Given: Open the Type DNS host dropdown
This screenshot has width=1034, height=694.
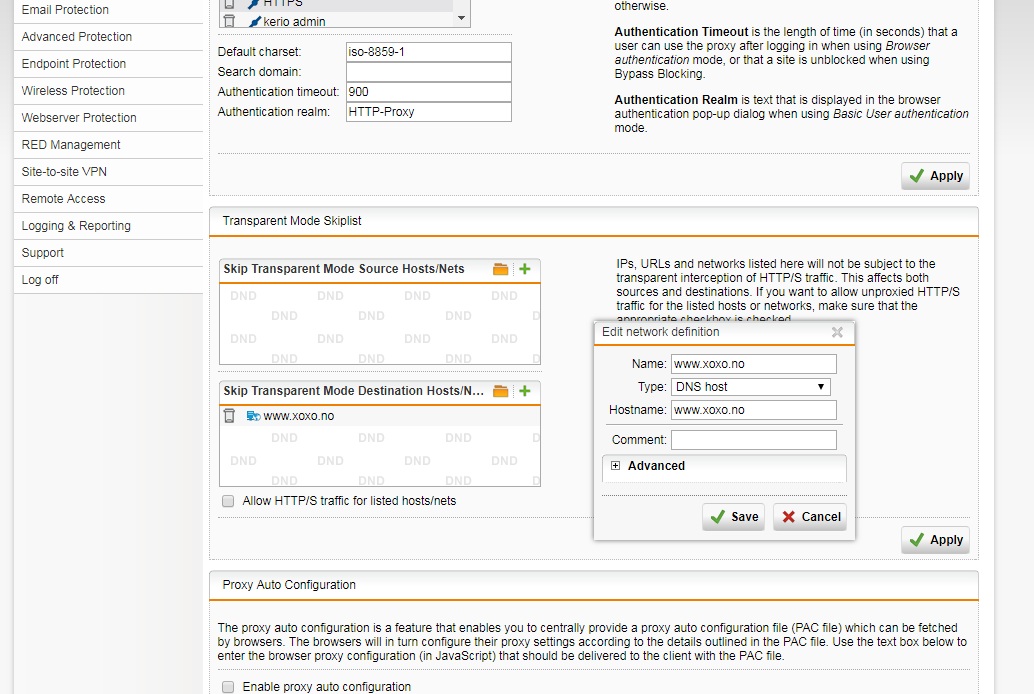Looking at the screenshot, I should pyautogui.click(x=750, y=387).
